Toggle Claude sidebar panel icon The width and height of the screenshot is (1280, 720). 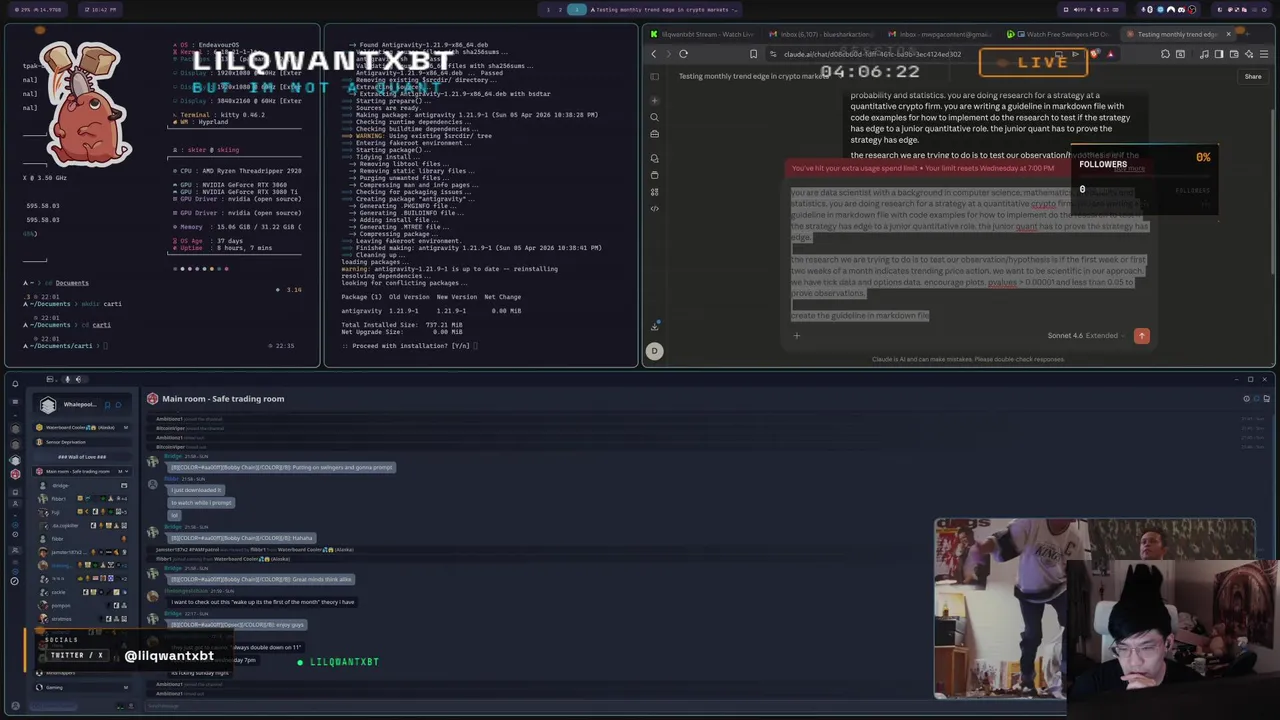[x=655, y=76]
